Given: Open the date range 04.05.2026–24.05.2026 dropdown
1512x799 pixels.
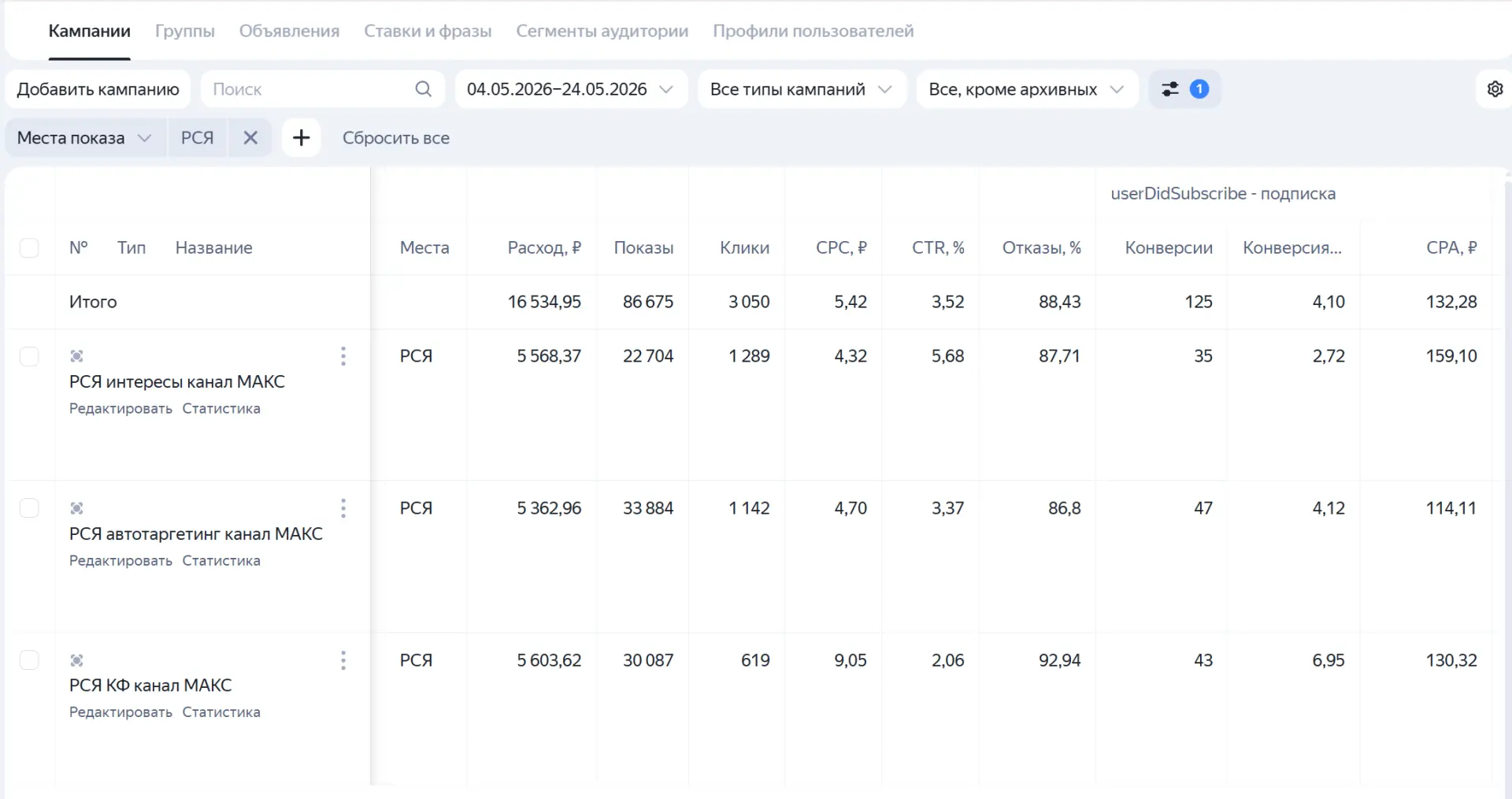Looking at the screenshot, I should [x=571, y=89].
